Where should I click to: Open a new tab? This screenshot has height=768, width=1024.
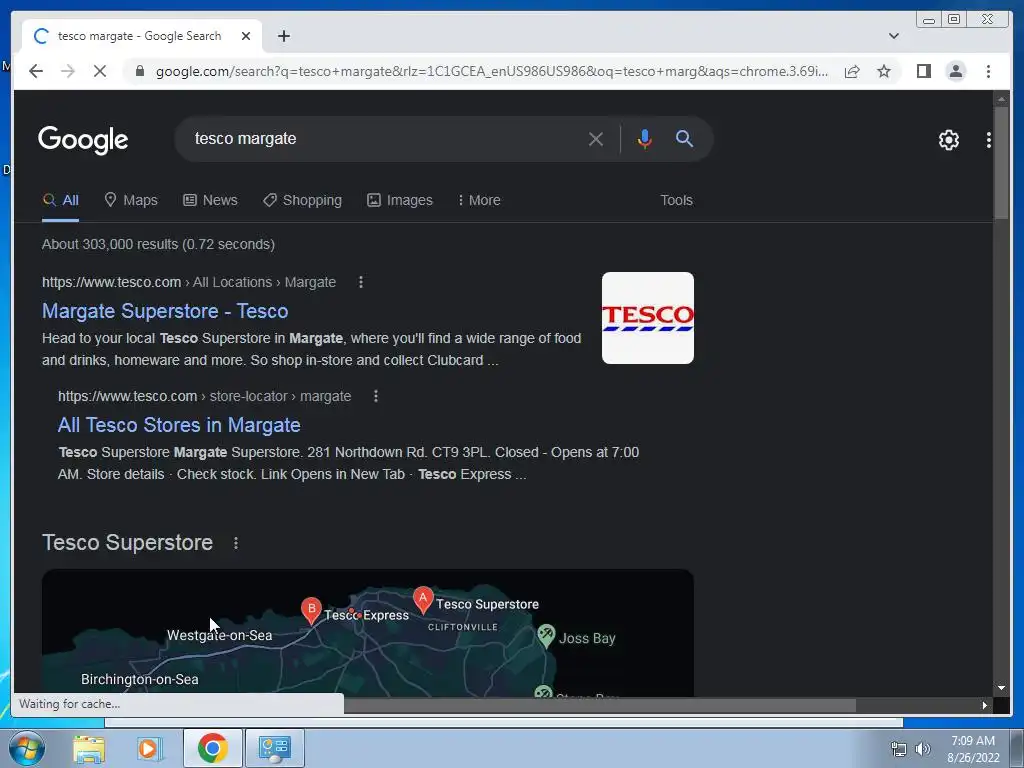click(x=283, y=36)
